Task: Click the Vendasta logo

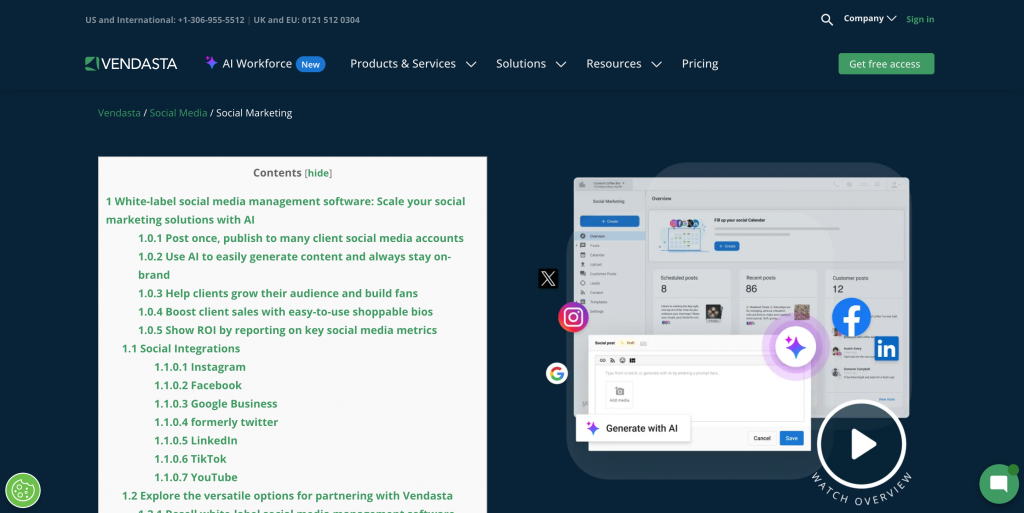Action: [131, 64]
